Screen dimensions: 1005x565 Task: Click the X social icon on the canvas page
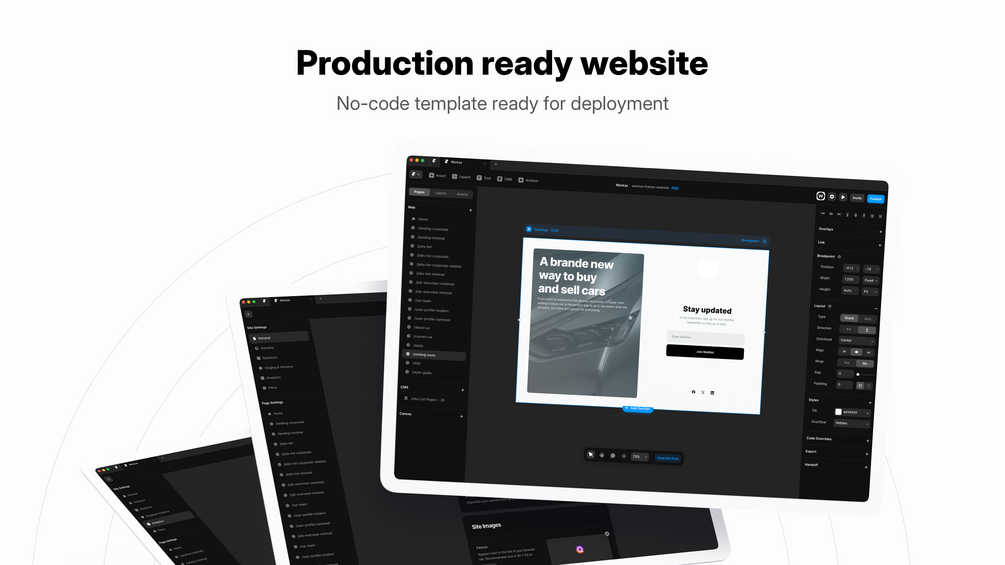[x=702, y=392]
